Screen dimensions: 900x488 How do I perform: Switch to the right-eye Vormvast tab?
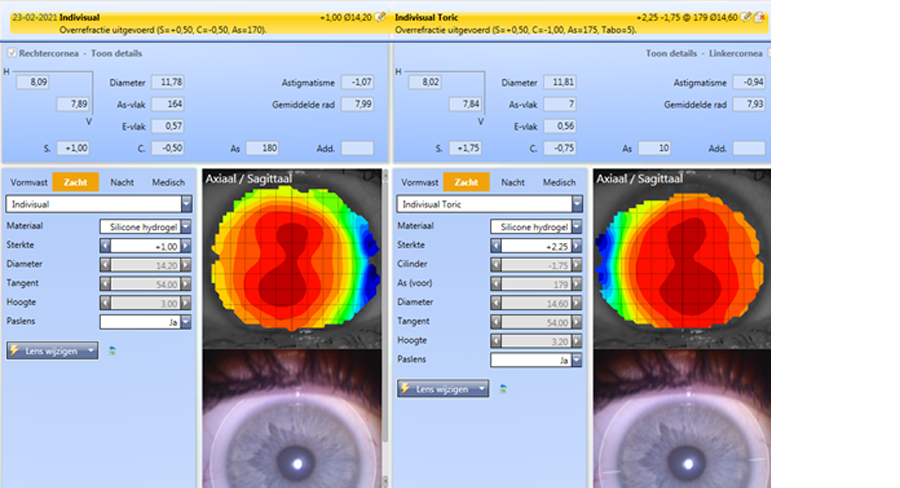tap(29, 182)
